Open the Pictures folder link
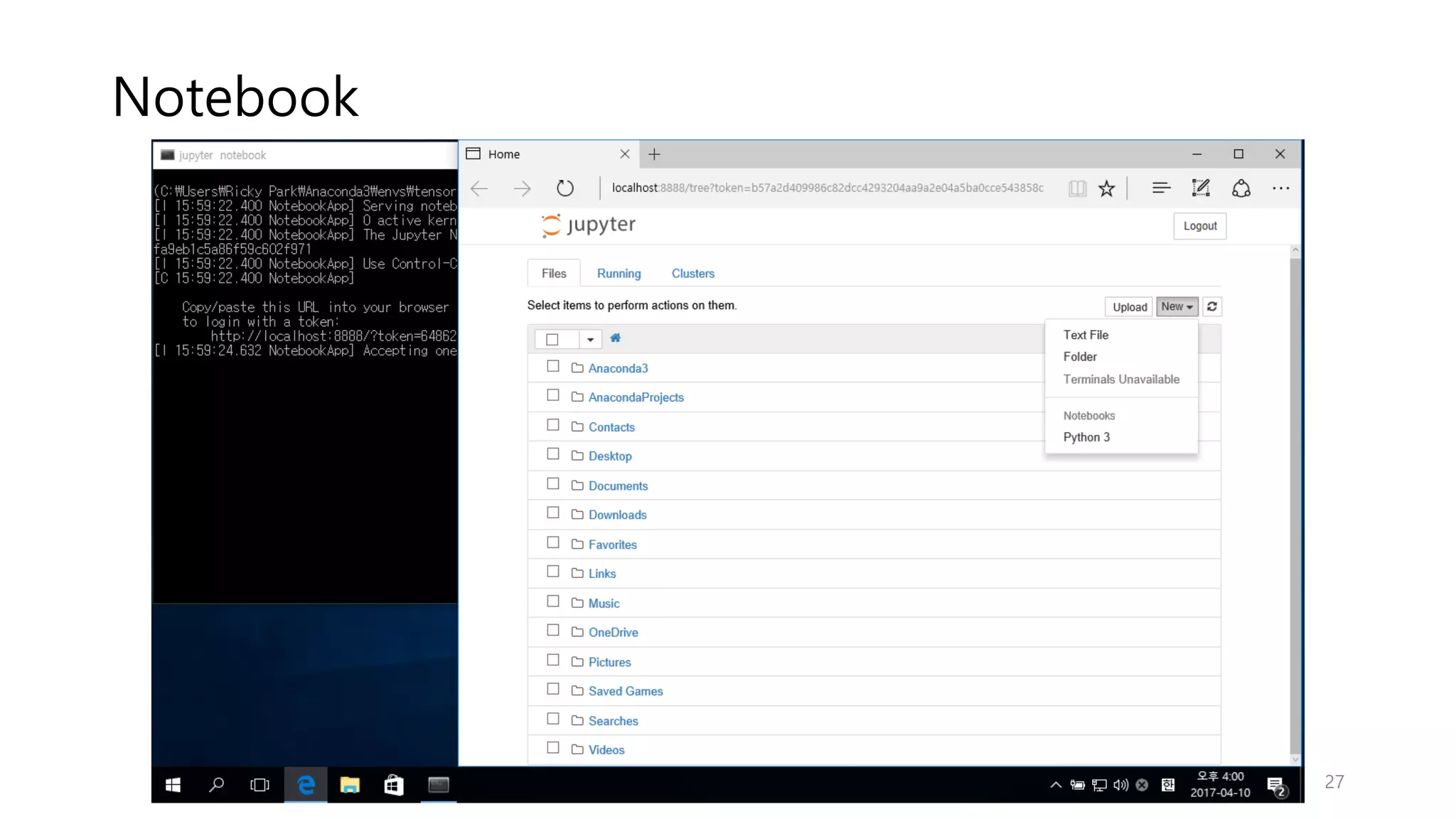The width and height of the screenshot is (1456, 819). click(x=610, y=663)
